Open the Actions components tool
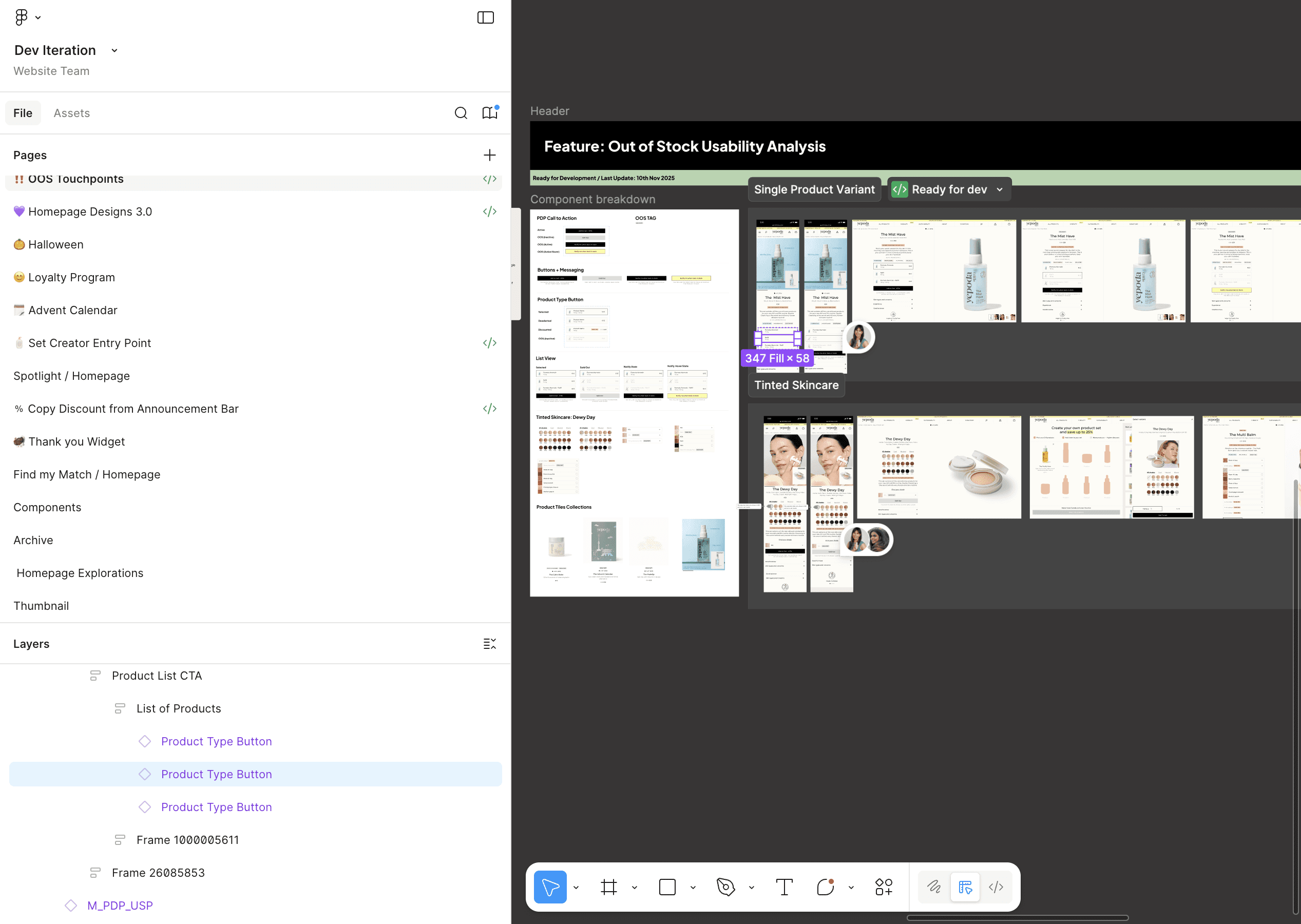This screenshot has width=1301, height=924. (x=883, y=887)
